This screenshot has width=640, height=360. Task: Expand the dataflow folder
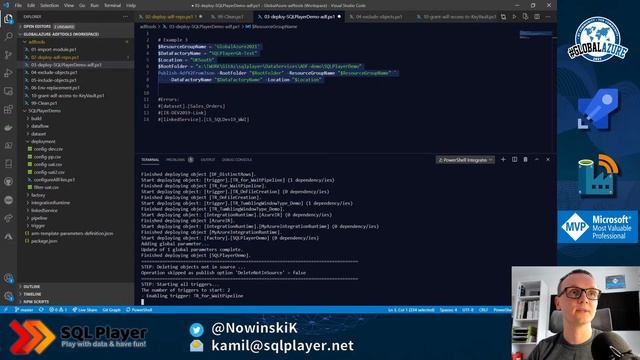[x=76, y=126]
